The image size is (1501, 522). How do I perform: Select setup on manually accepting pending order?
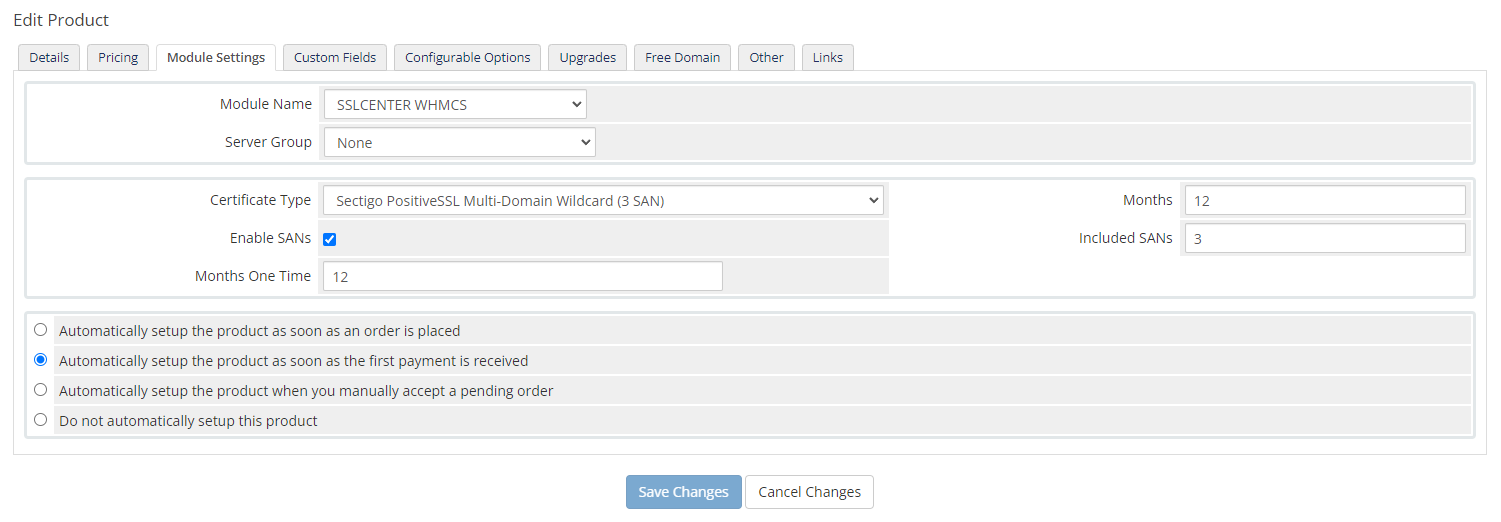pos(40,389)
